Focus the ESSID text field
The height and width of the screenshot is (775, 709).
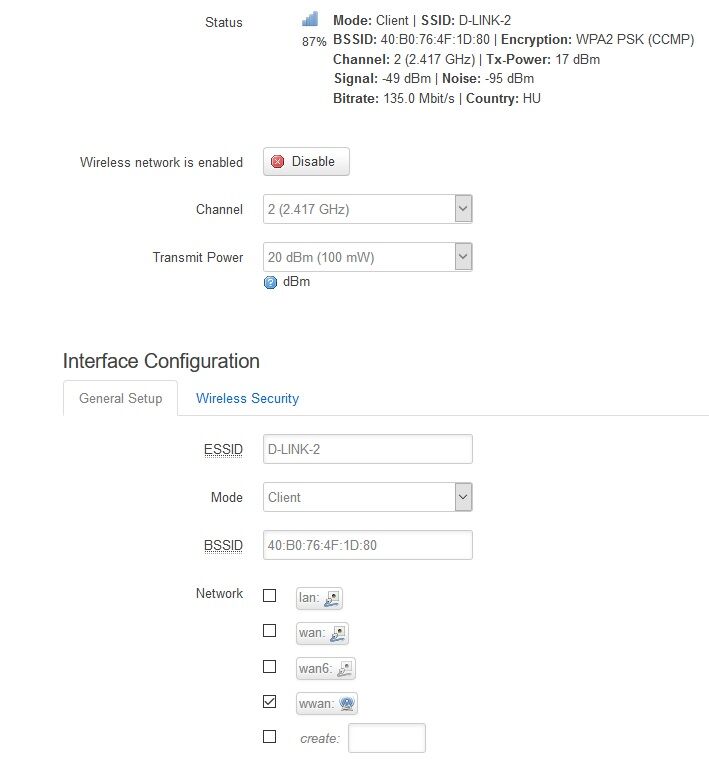tap(367, 449)
